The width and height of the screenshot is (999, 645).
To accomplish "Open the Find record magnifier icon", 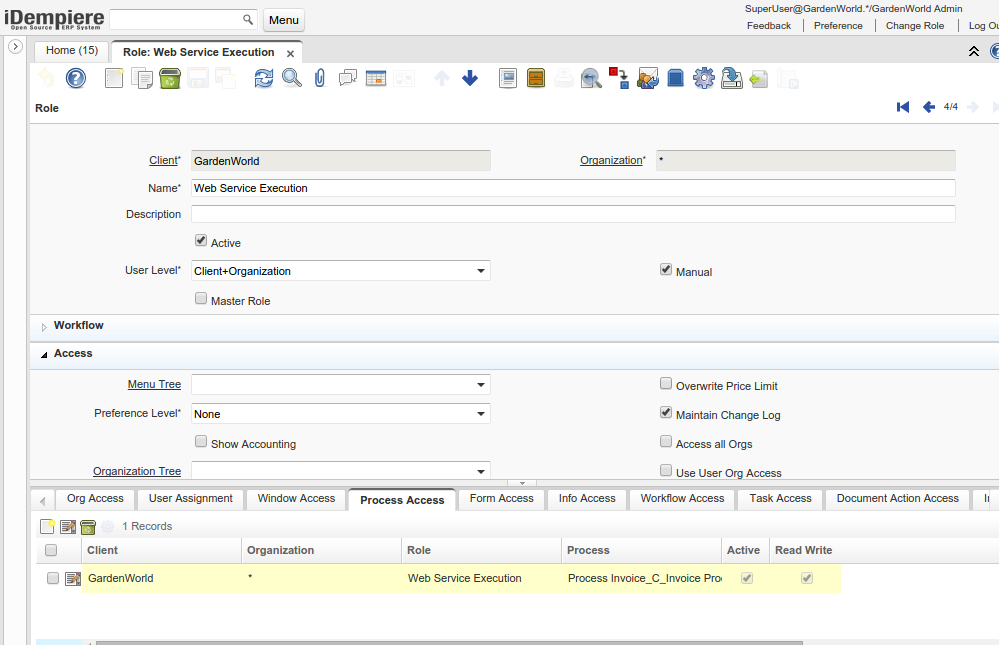I will (x=291, y=78).
